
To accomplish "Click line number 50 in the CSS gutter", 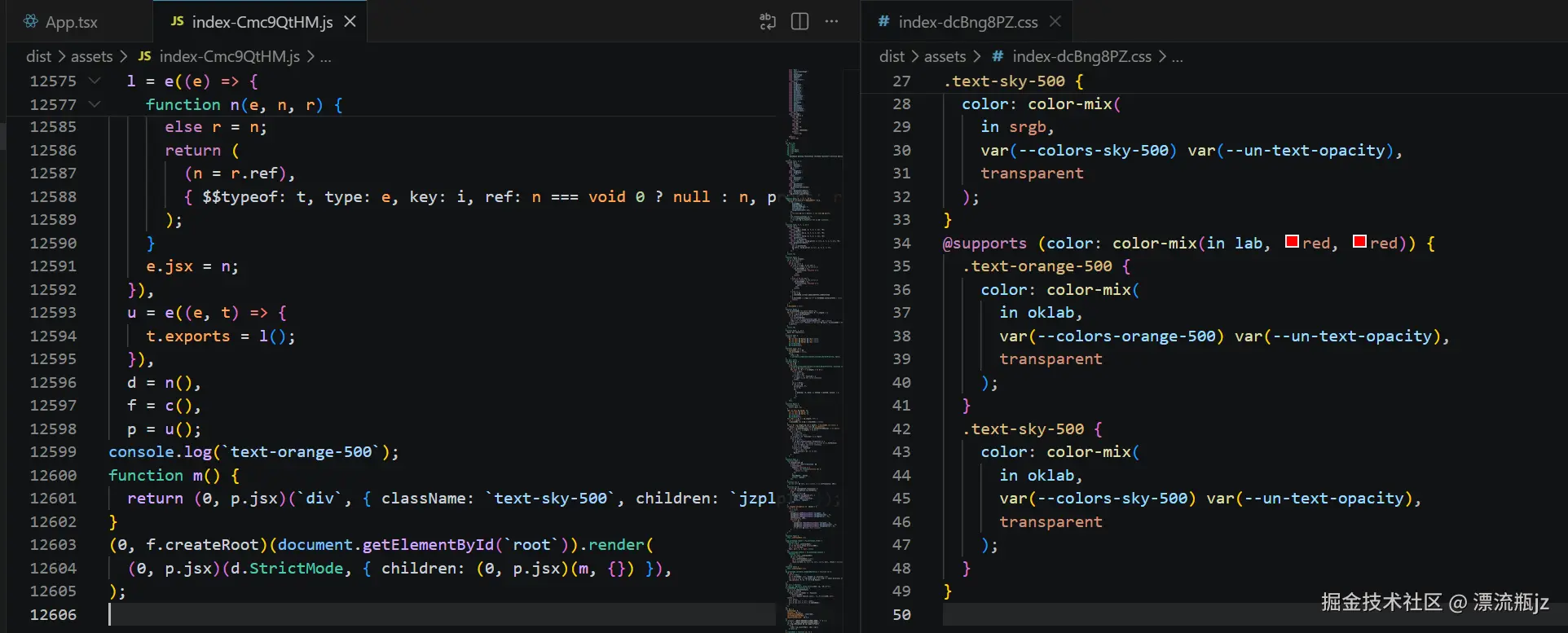I will pos(901,615).
